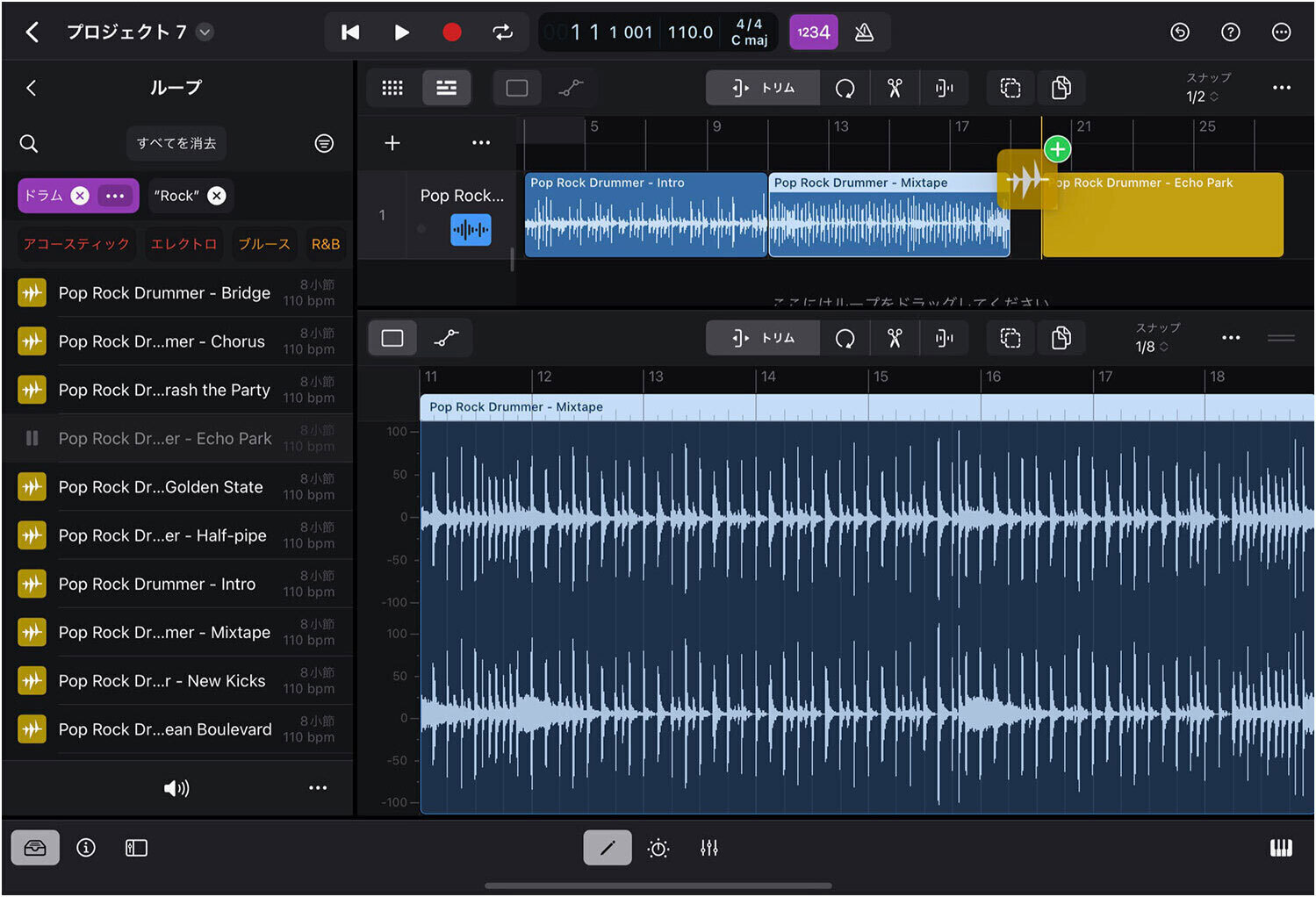1316x897 pixels.
Task: Toggle the metronome icon
Action: click(864, 32)
